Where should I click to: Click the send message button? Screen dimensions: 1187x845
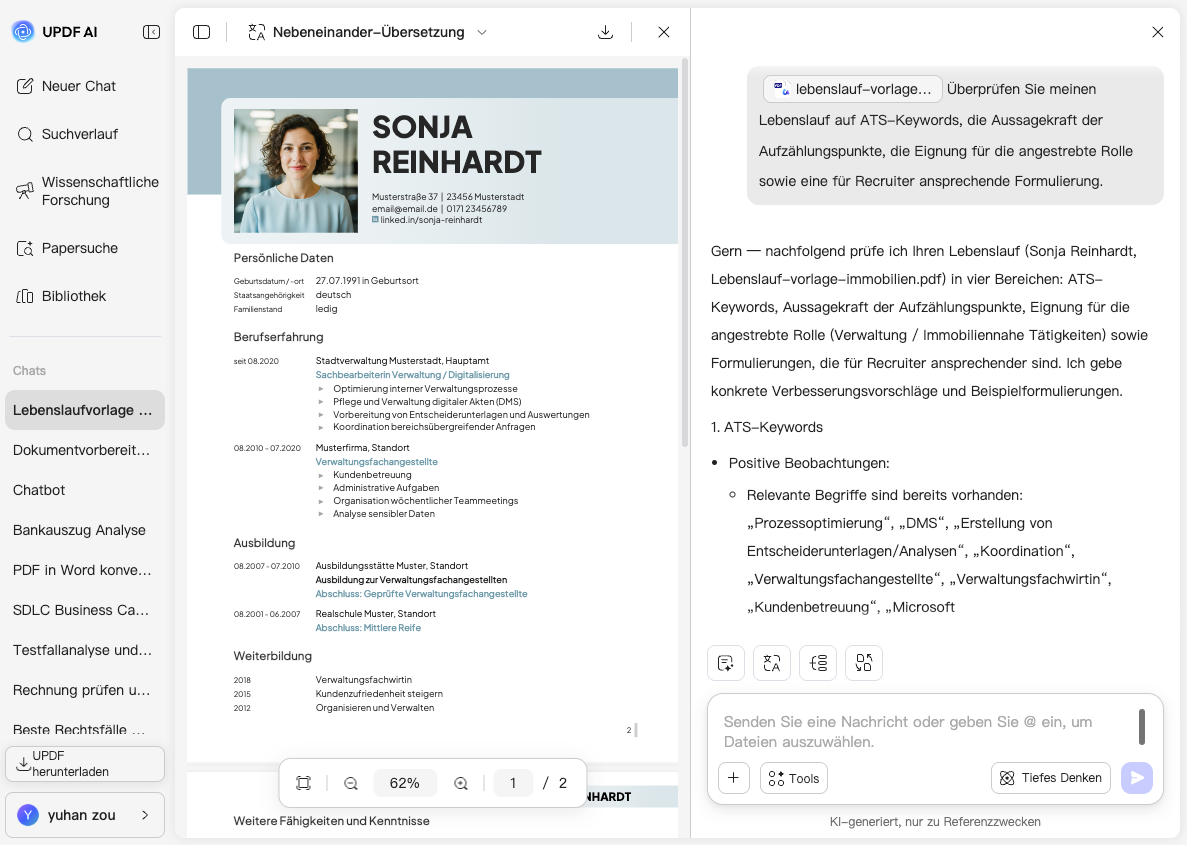[x=1137, y=778]
